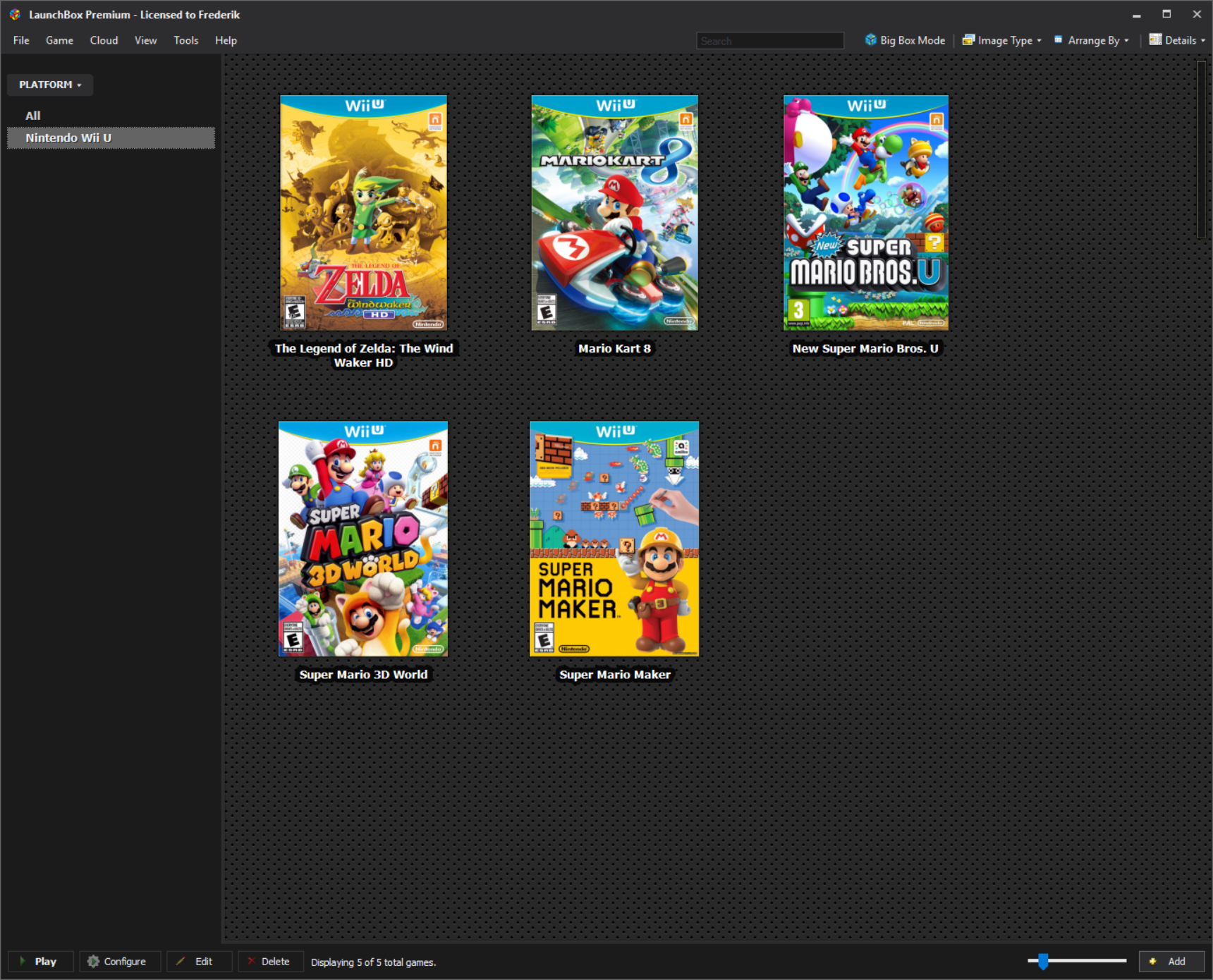Minimize the LaunchBox window

1137,14
